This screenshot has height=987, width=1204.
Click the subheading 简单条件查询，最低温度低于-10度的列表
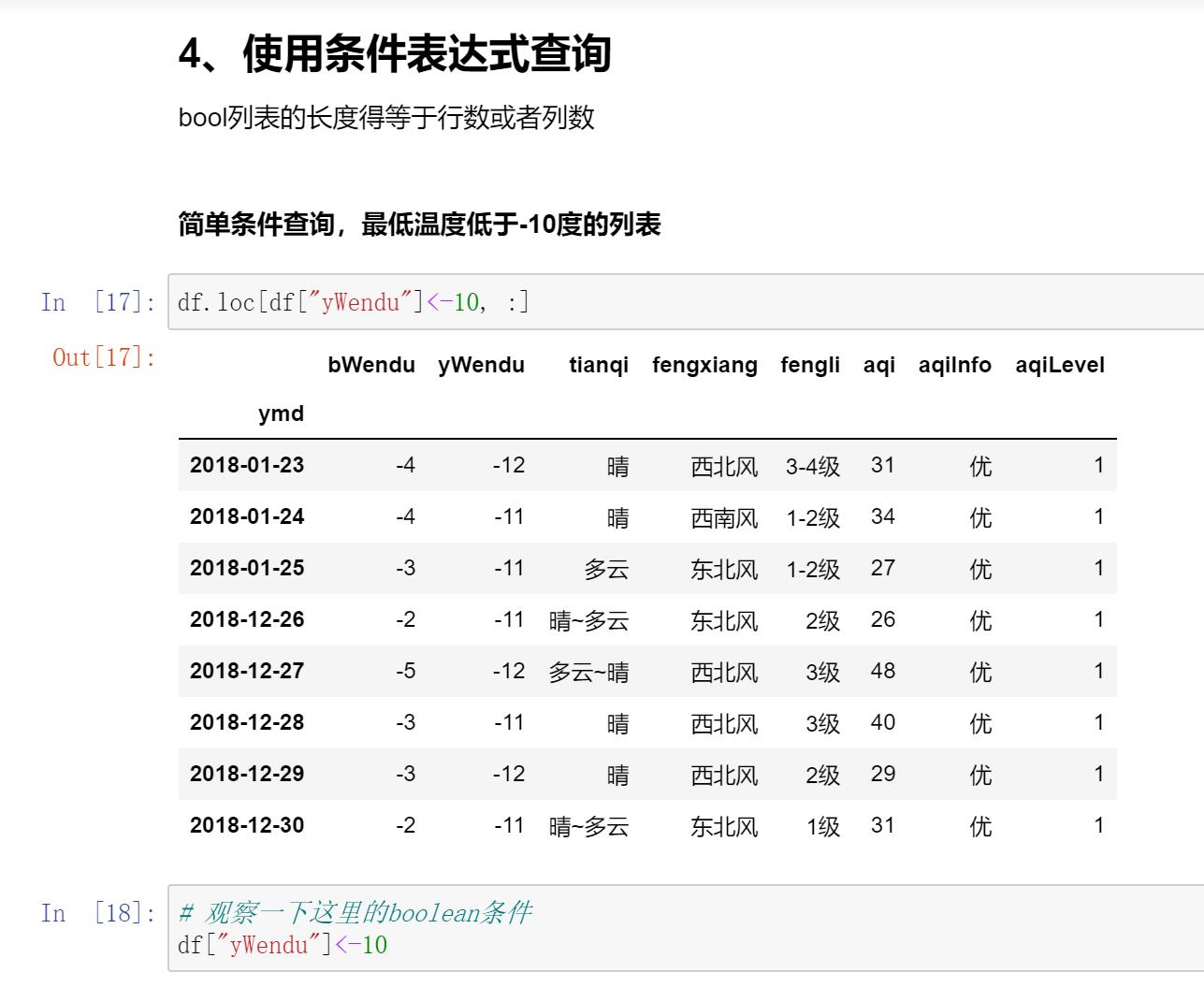(x=419, y=225)
